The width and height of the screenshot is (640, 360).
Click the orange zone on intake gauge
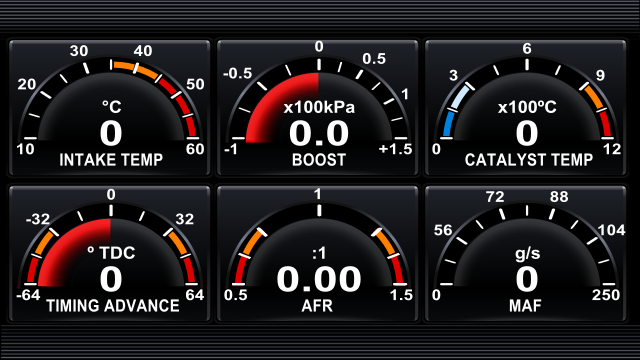click(136, 69)
